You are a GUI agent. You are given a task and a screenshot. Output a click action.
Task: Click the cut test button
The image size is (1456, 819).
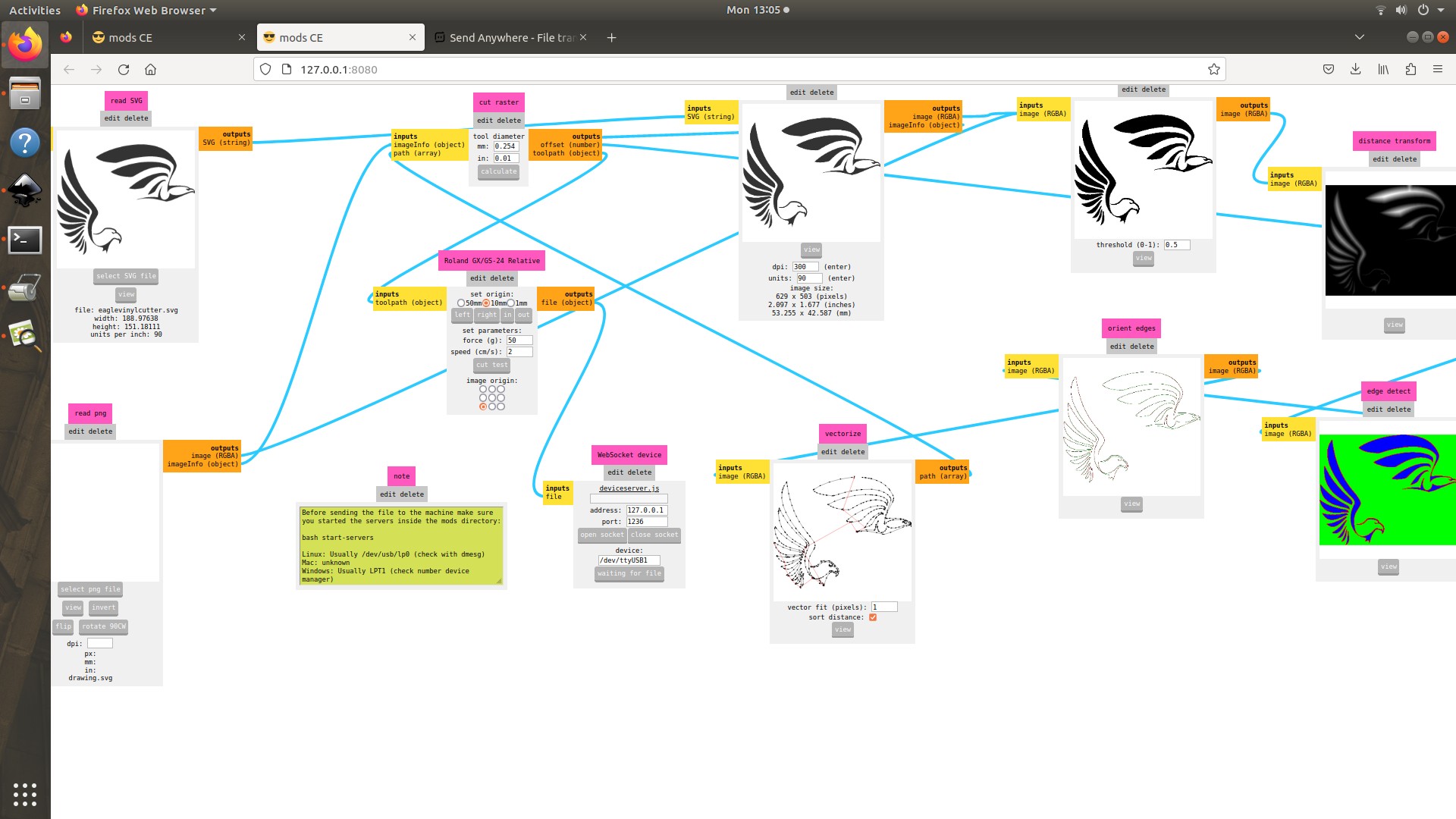click(x=491, y=365)
